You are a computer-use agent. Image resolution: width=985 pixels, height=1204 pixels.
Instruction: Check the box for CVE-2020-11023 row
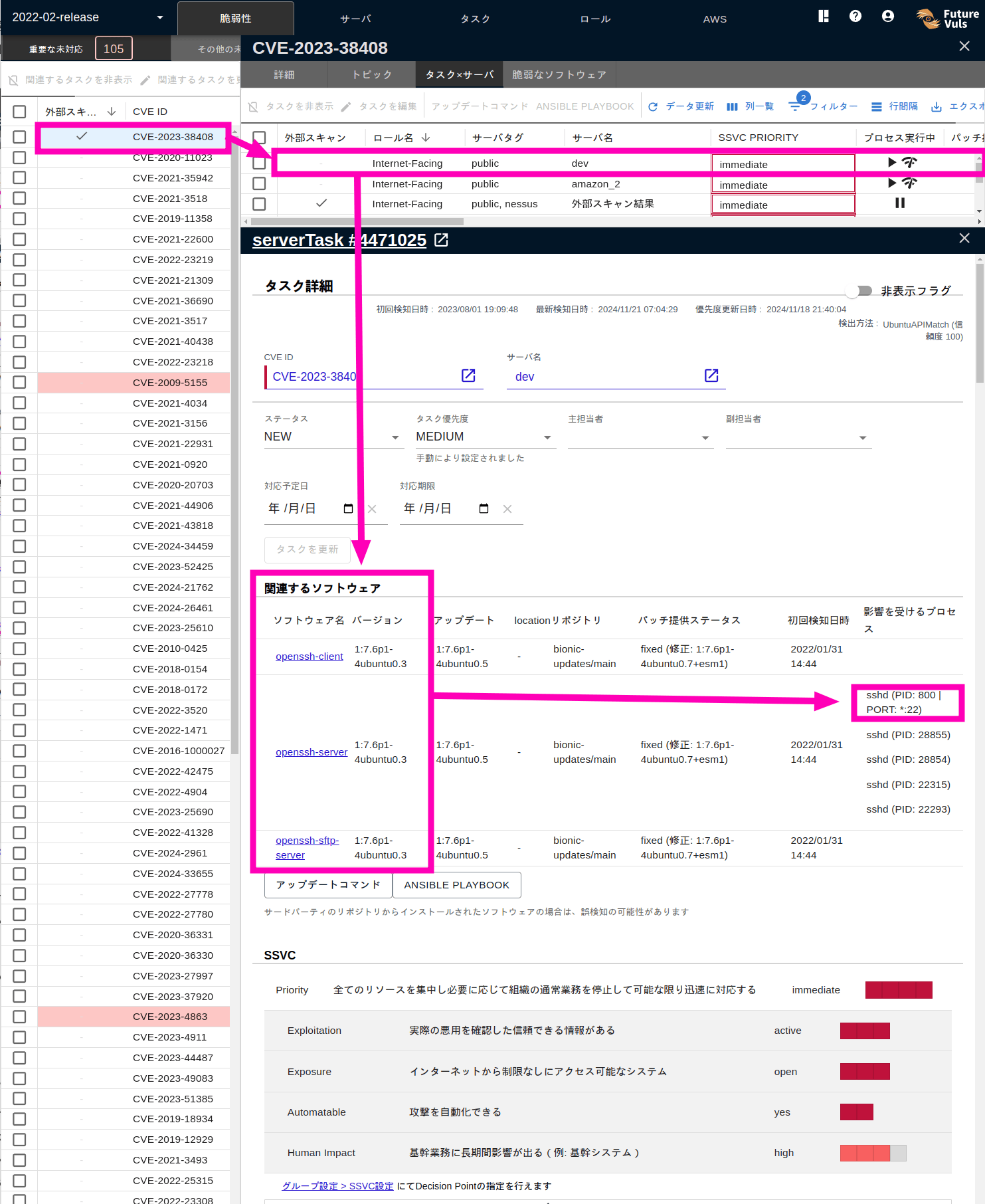point(19,157)
